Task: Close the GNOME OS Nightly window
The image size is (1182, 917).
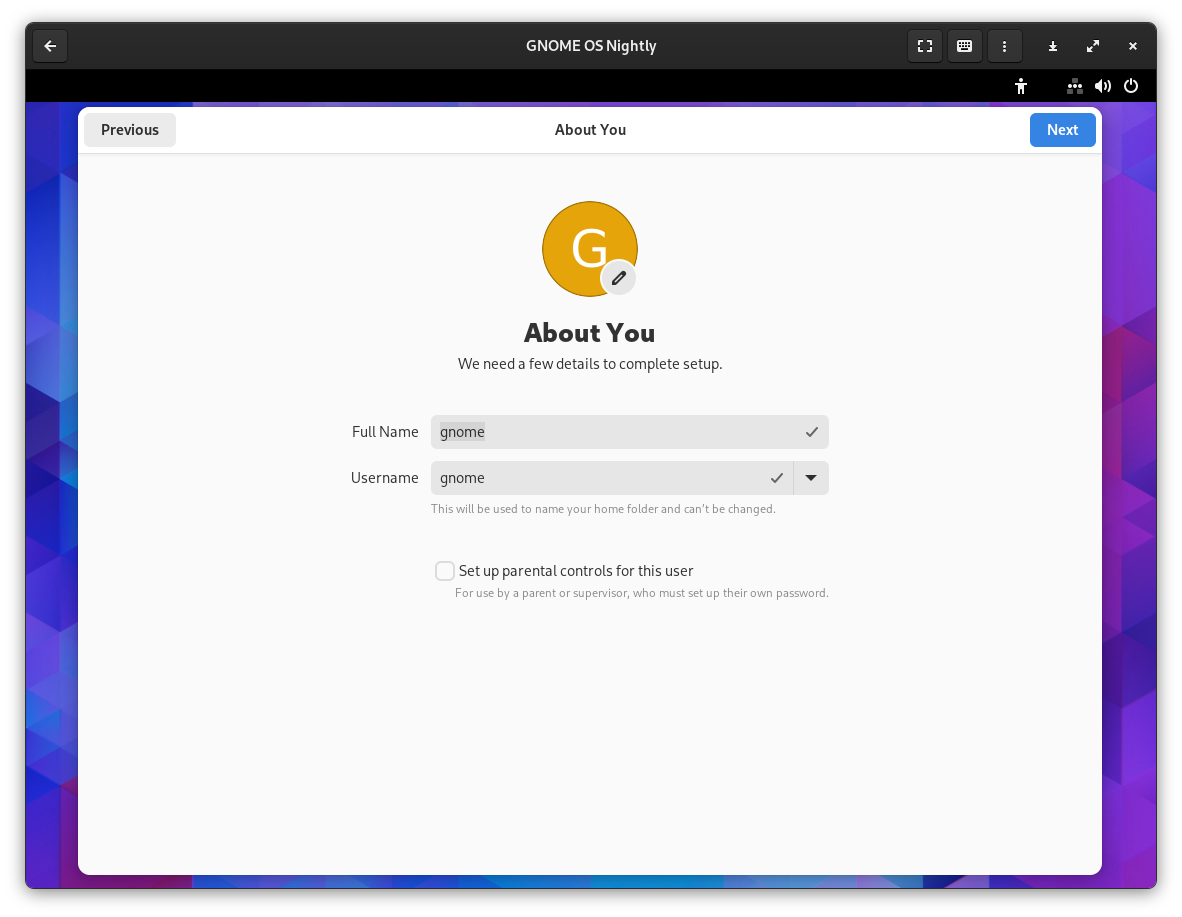Action: (x=1133, y=46)
